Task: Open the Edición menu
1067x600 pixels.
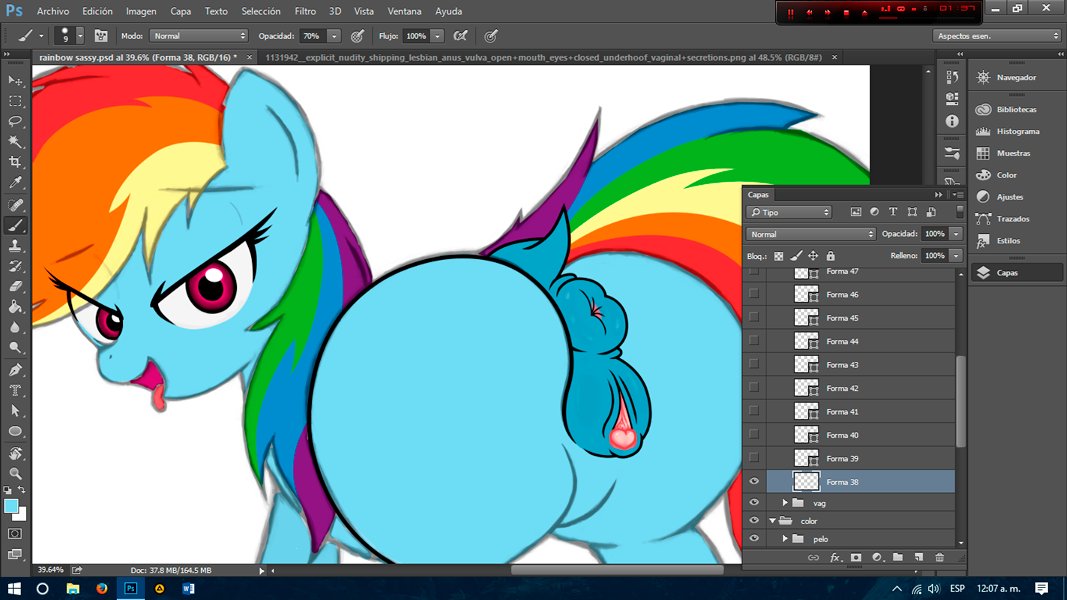Action: (97, 12)
